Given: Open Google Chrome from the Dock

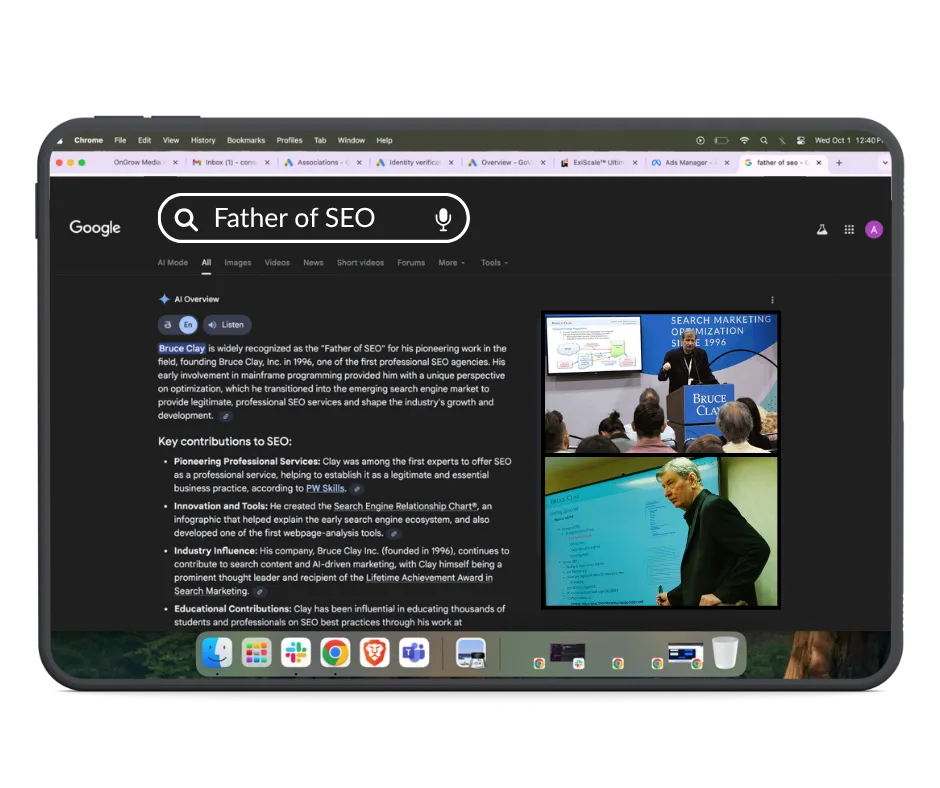Looking at the screenshot, I should (x=335, y=652).
